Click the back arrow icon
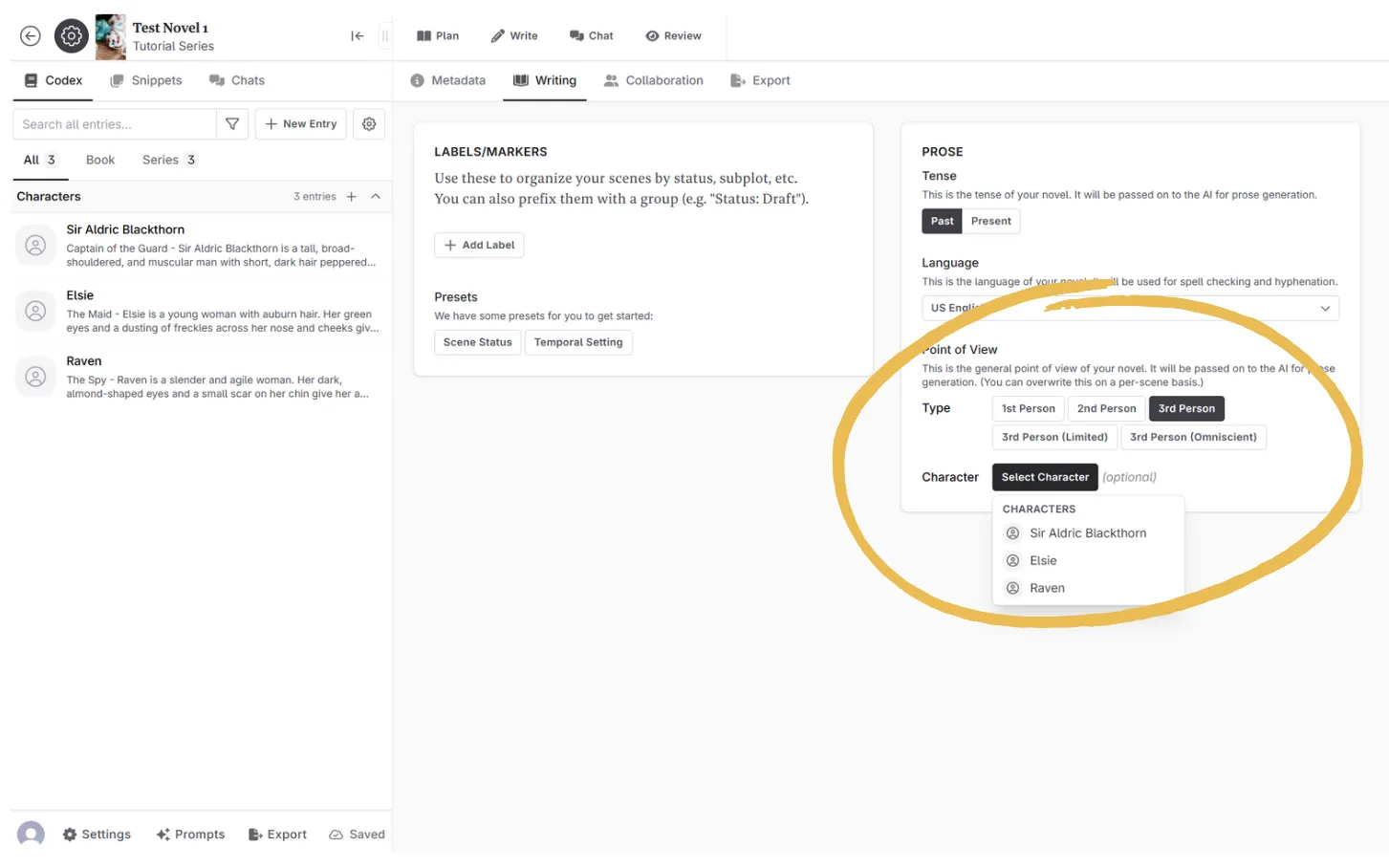Viewport: 1389px width, 868px height. pyautogui.click(x=31, y=36)
